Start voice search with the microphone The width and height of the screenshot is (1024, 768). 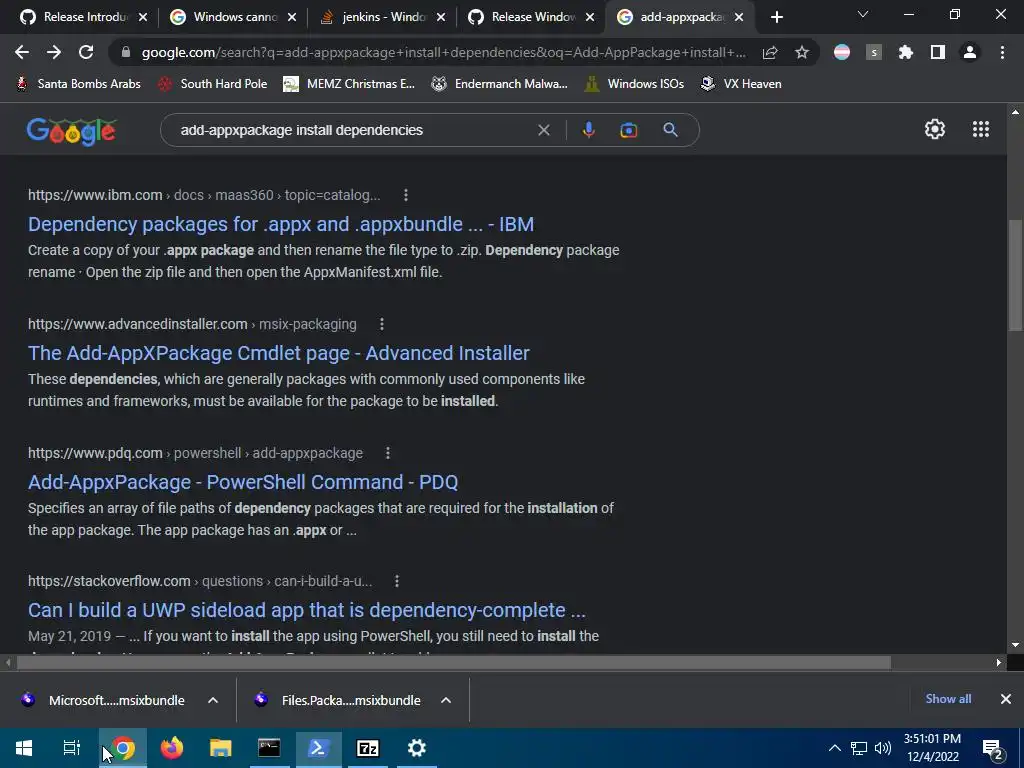588,130
